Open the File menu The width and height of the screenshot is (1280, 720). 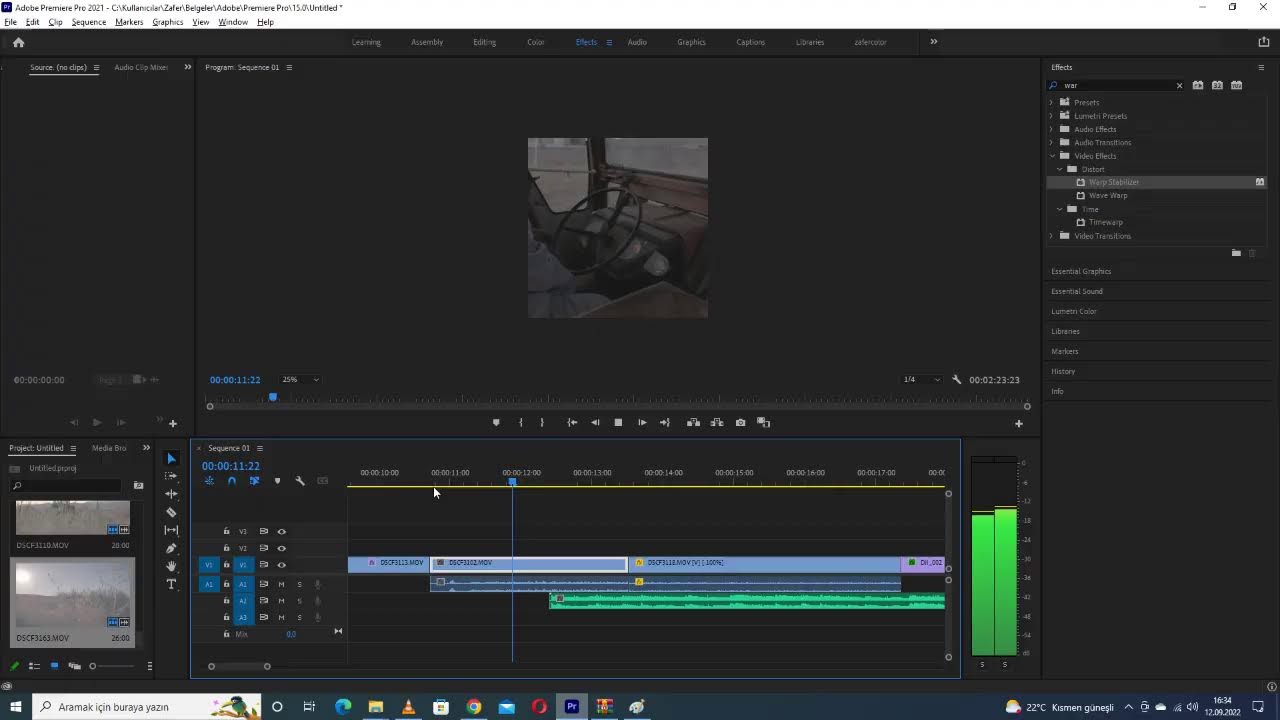tap(10, 22)
